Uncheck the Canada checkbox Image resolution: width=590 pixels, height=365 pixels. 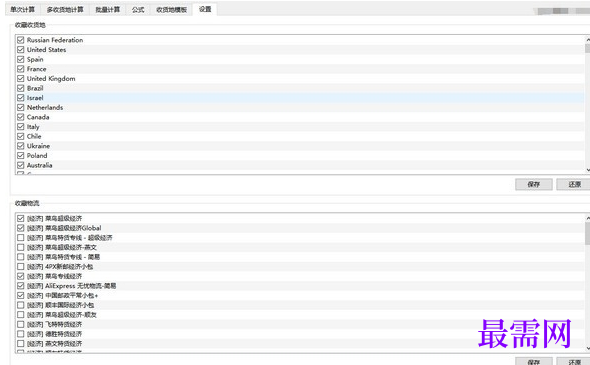[x=21, y=117]
